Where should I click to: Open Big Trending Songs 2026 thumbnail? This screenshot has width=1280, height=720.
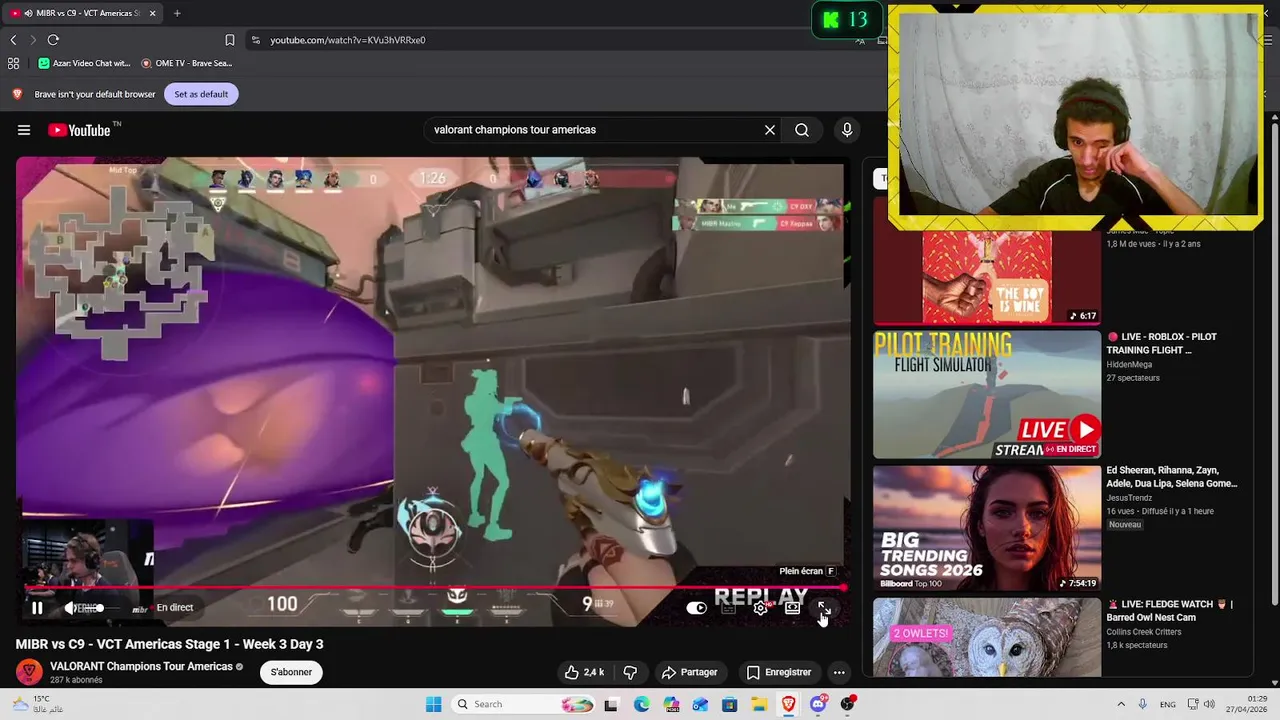click(987, 527)
